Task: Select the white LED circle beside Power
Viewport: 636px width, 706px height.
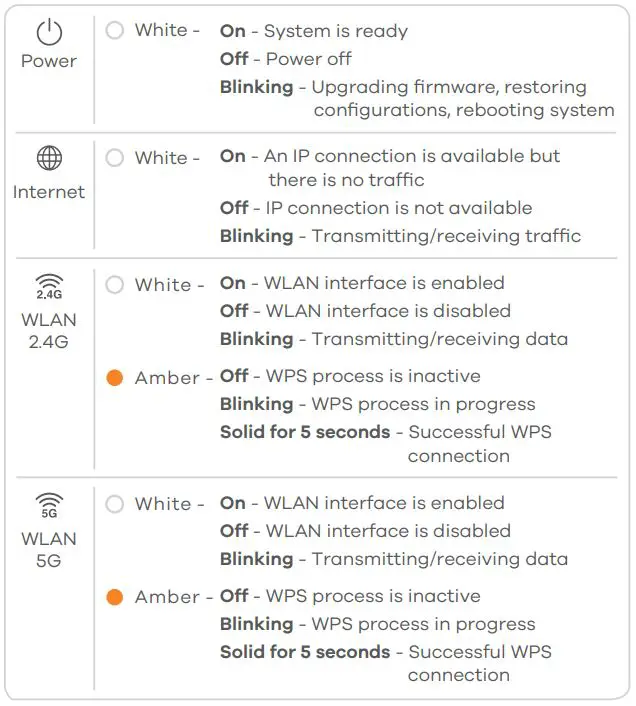Action: click(x=115, y=31)
